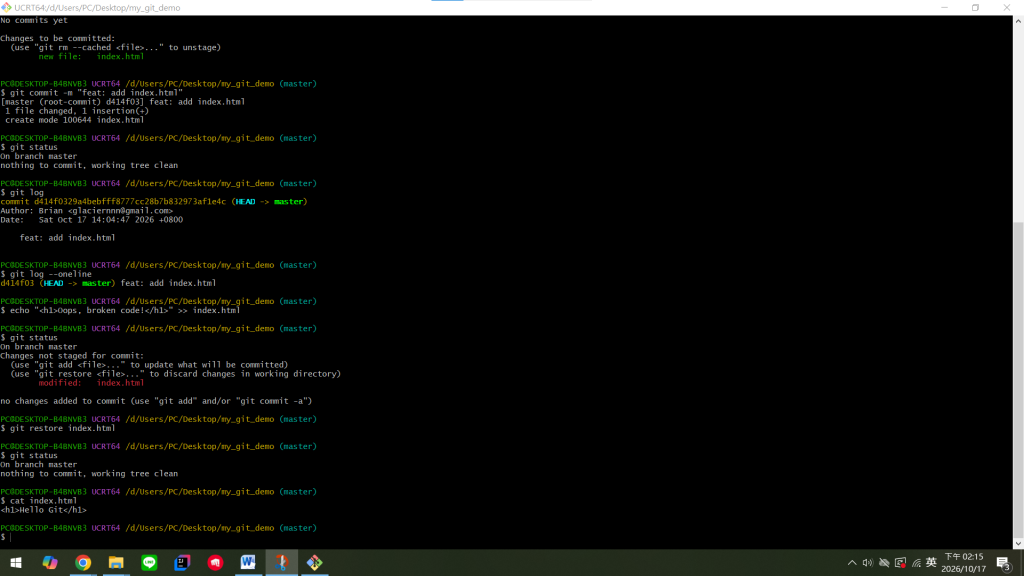The image size is (1024, 576).
Task: Restore down the UCRT64 terminal window
Action: 976,7
